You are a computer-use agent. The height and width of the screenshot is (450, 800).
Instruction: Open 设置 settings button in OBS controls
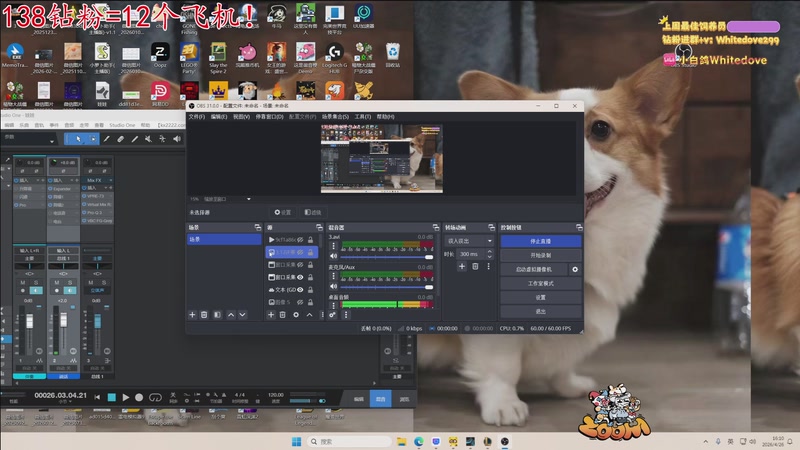(x=541, y=297)
